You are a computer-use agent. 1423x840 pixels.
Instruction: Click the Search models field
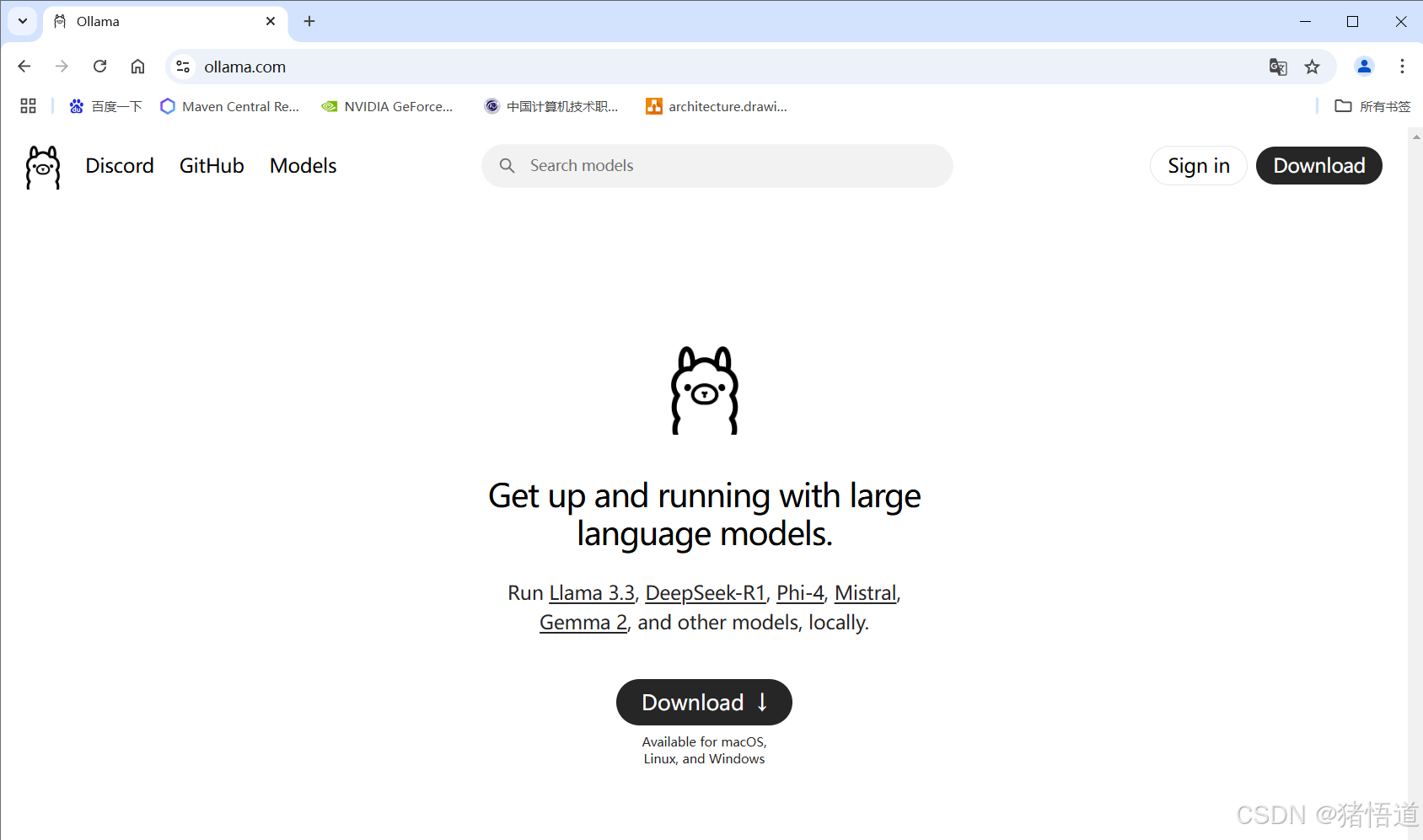click(717, 166)
